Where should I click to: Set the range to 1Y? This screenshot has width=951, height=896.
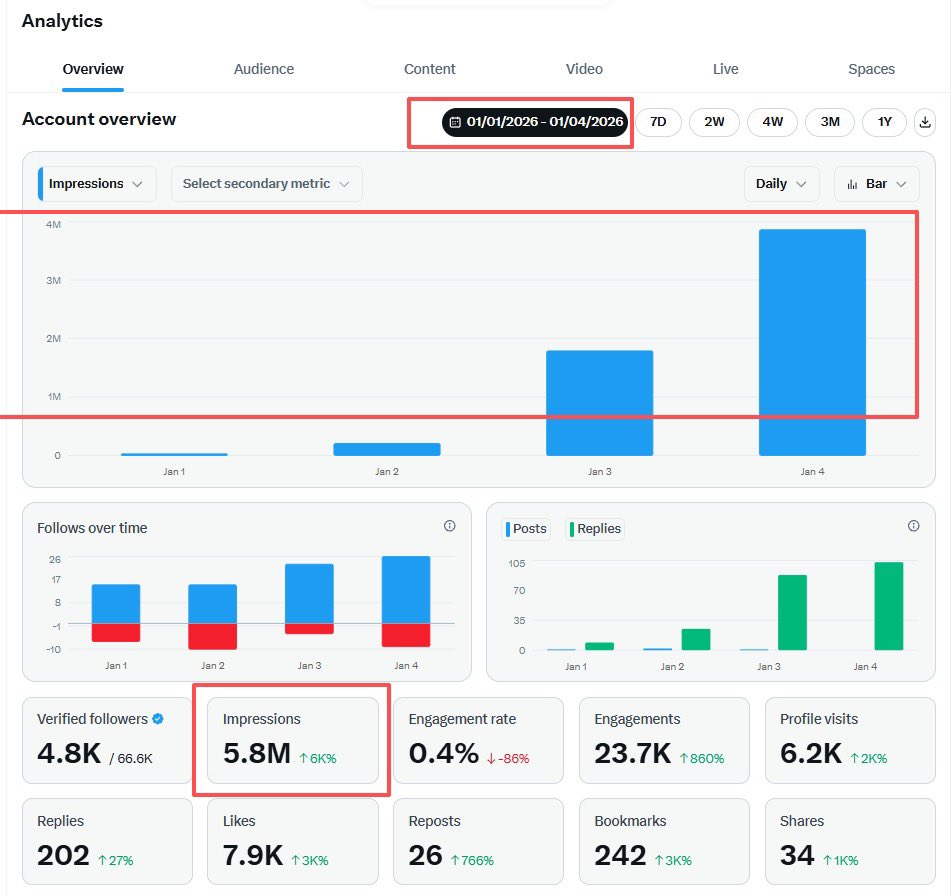884,122
